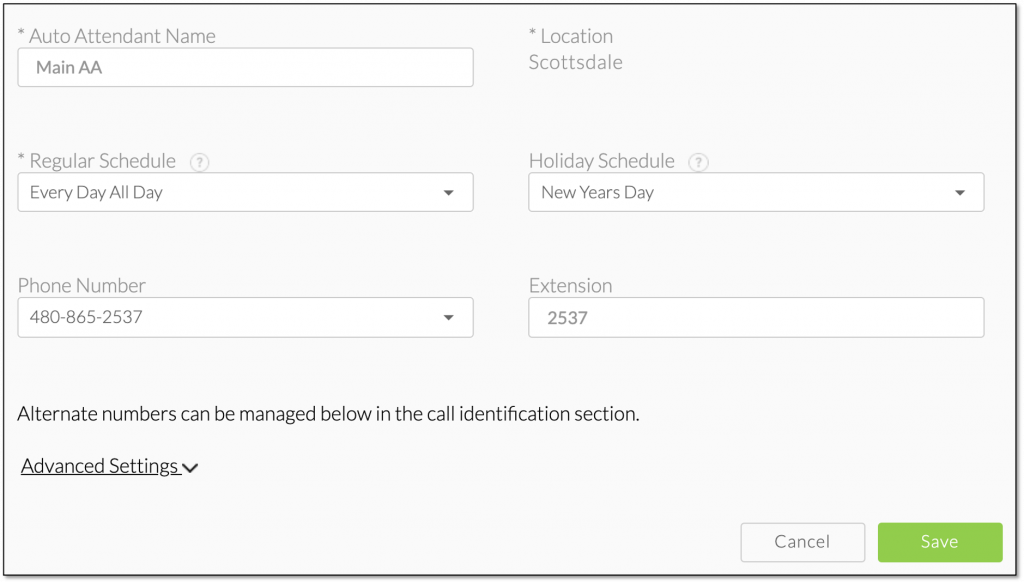The width and height of the screenshot is (1024, 583).
Task: Click the Holiday Schedule help question-mark icon
Action: [698, 162]
